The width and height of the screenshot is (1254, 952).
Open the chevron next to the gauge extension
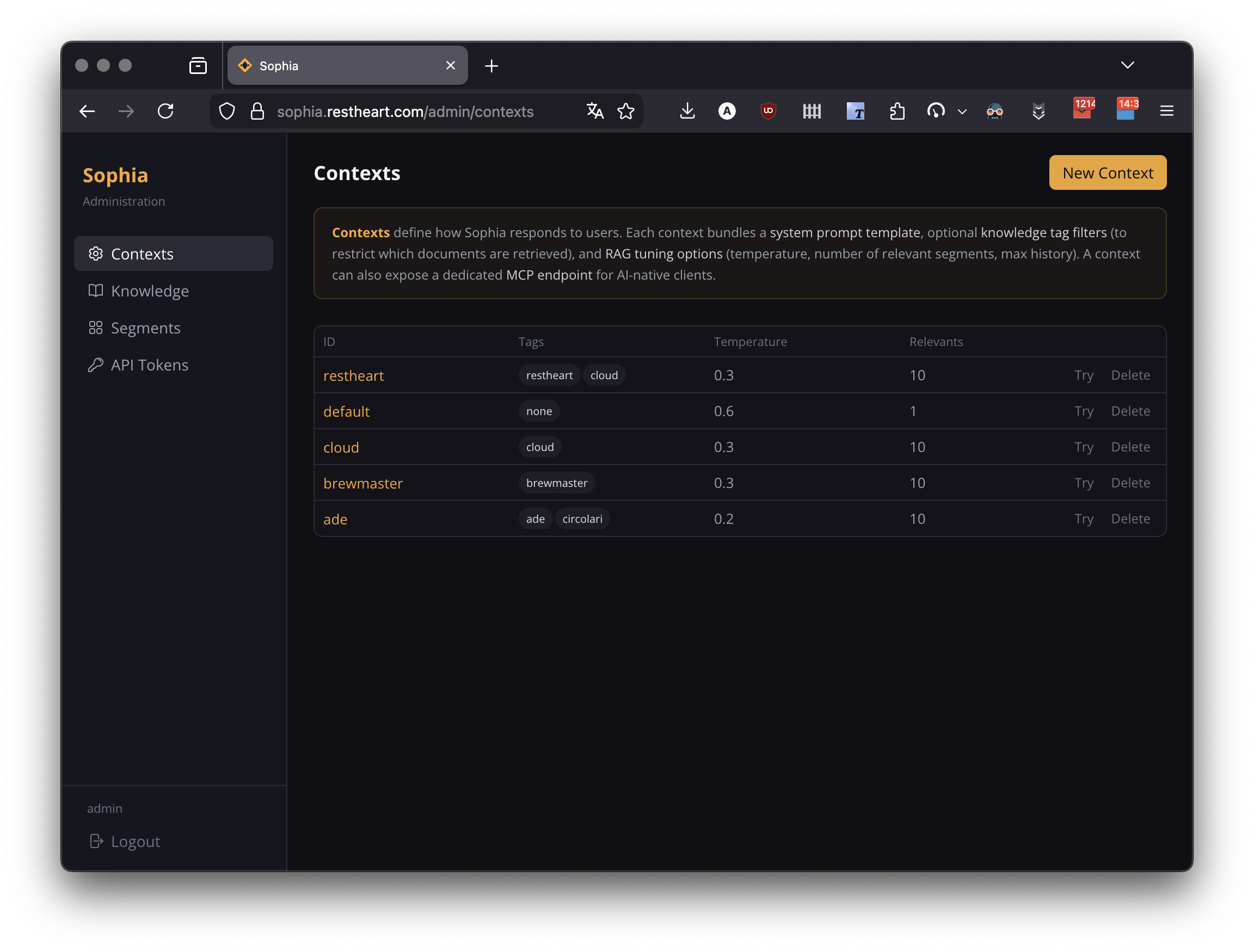[x=962, y=112]
